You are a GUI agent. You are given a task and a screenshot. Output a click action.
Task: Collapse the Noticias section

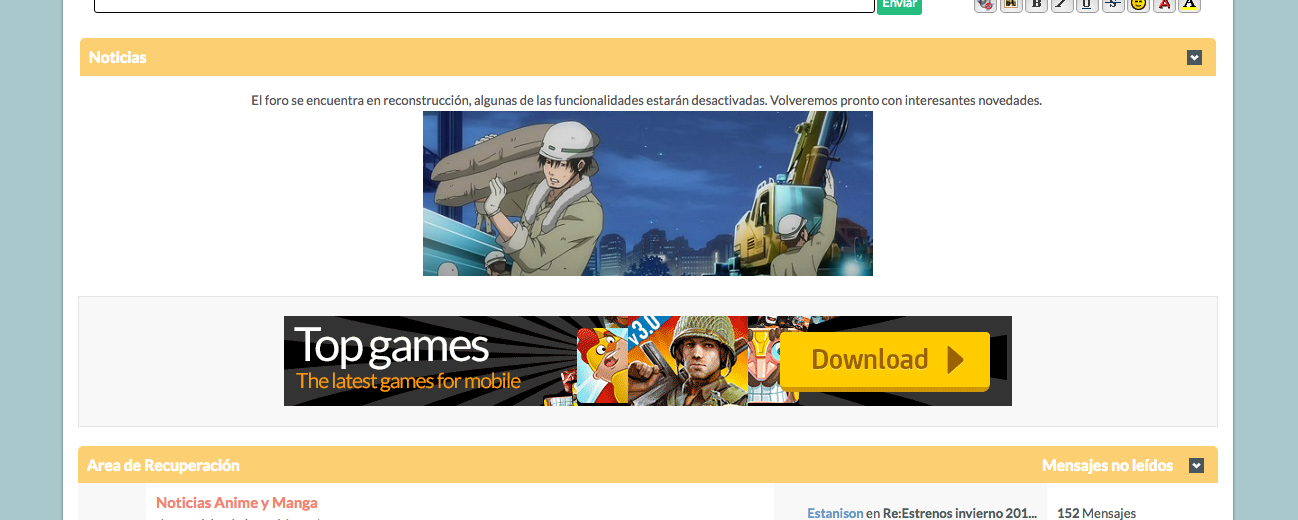point(1194,58)
